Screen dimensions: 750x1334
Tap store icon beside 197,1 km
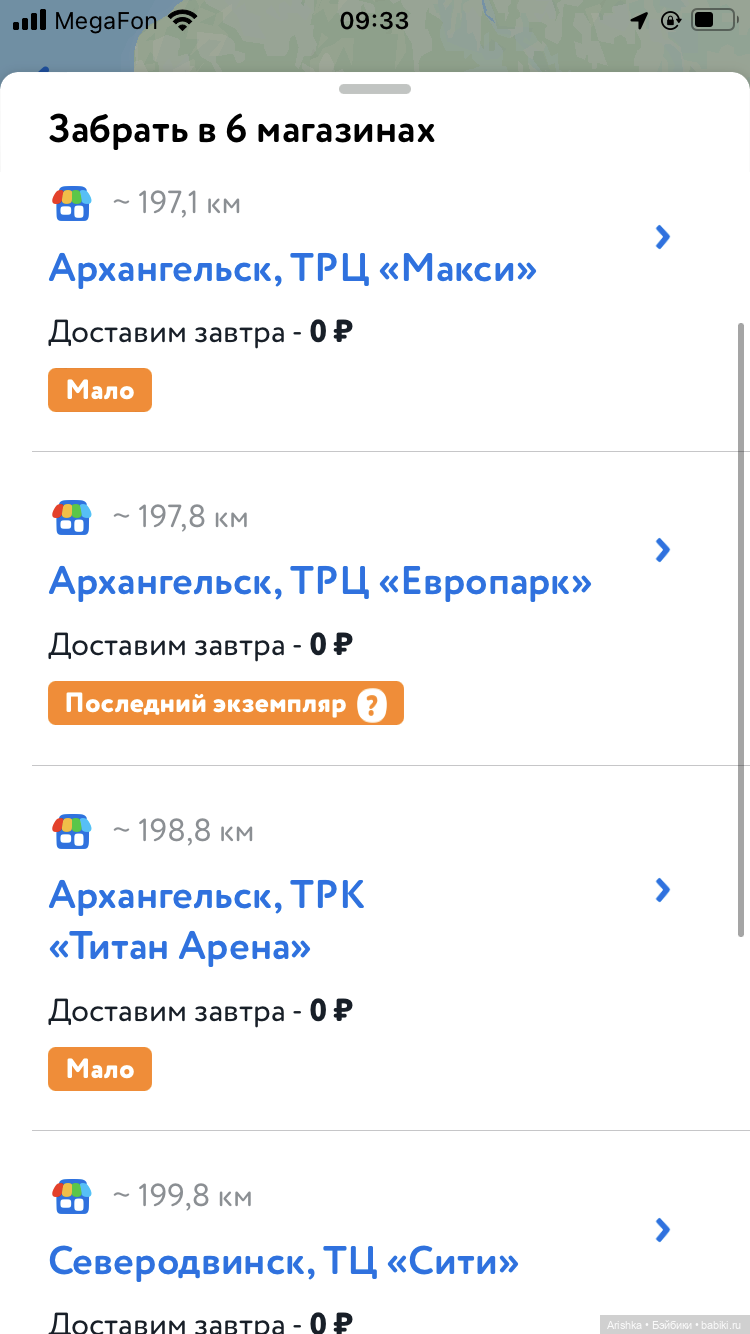coord(71,203)
